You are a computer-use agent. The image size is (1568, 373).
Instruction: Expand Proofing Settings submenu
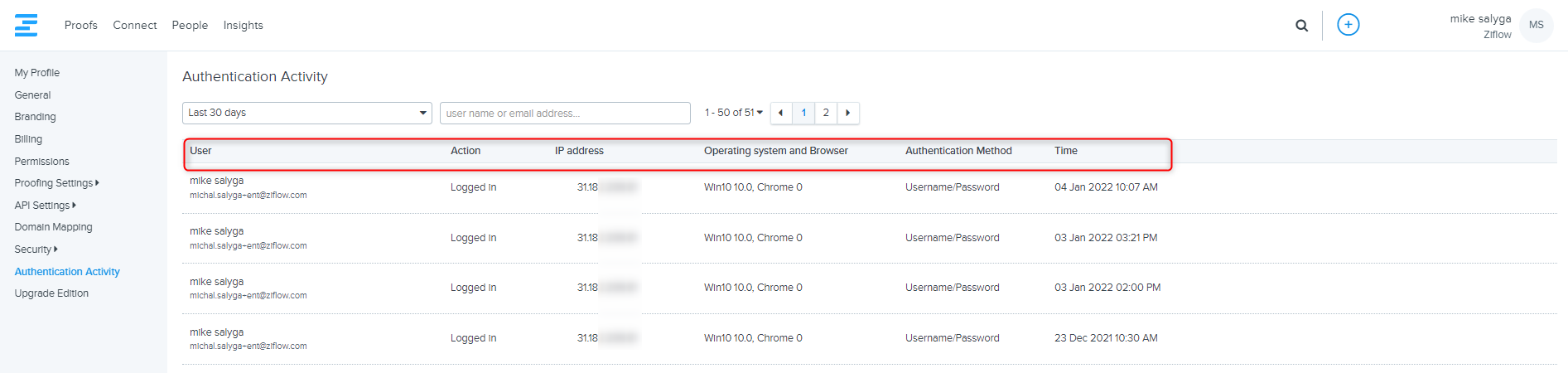click(56, 183)
